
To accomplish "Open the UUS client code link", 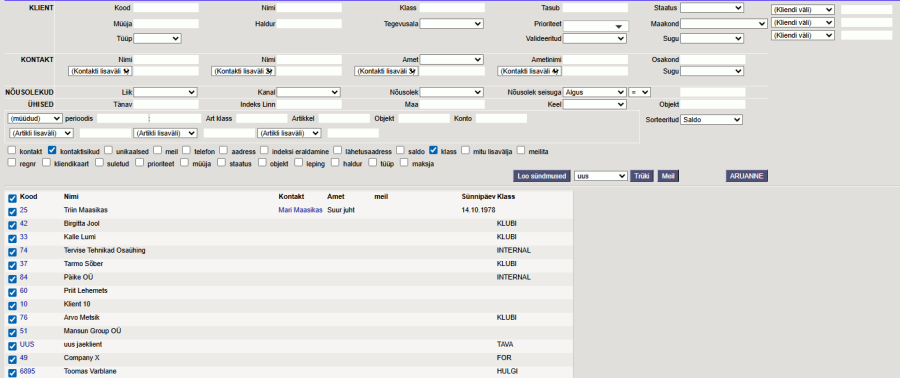I will point(27,344).
